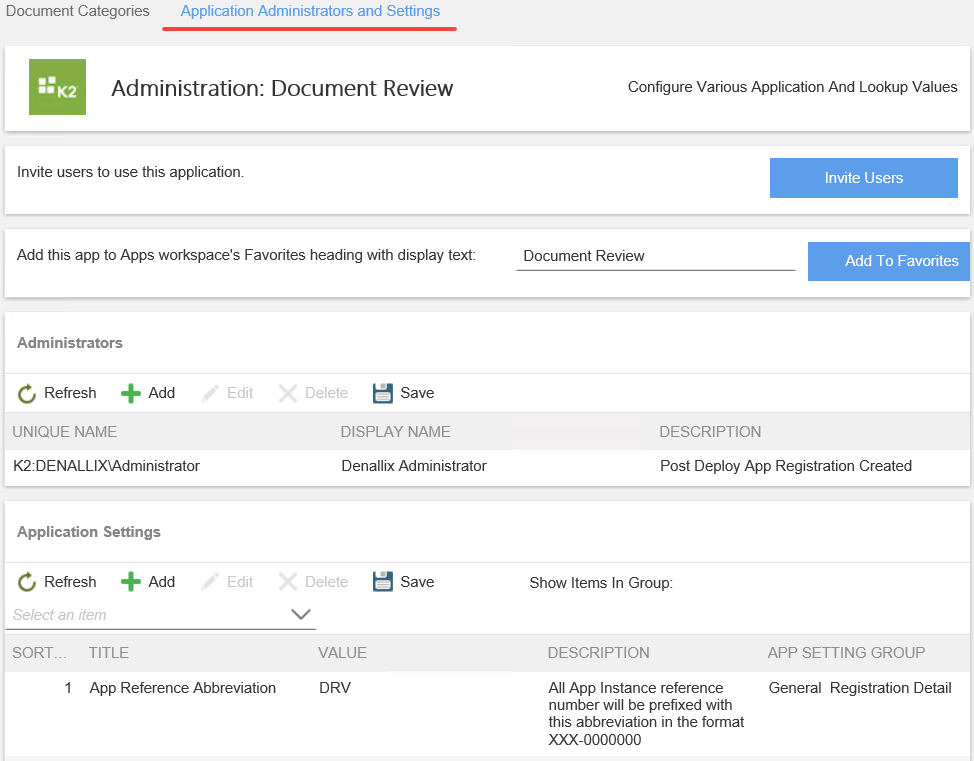
Task: Click green Add icon in Application Settings
Action: tap(131, 583)
